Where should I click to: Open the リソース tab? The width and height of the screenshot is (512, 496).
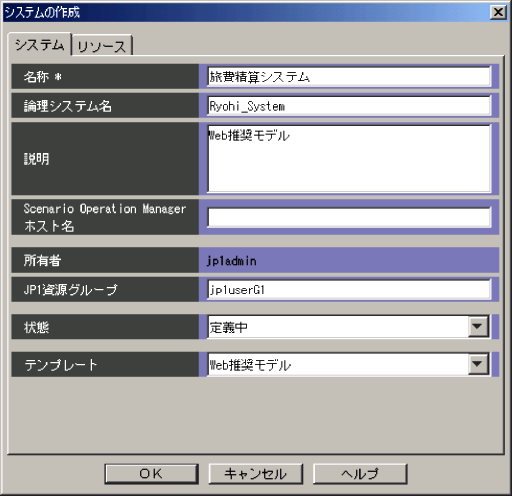coord(102,45)
